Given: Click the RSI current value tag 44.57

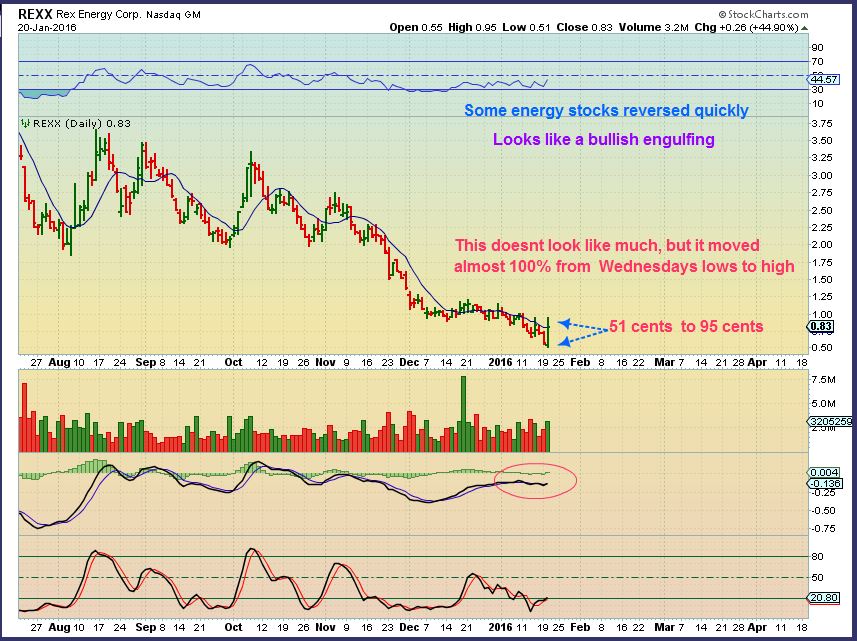Looking at the screenshot, I should [823, 79].
